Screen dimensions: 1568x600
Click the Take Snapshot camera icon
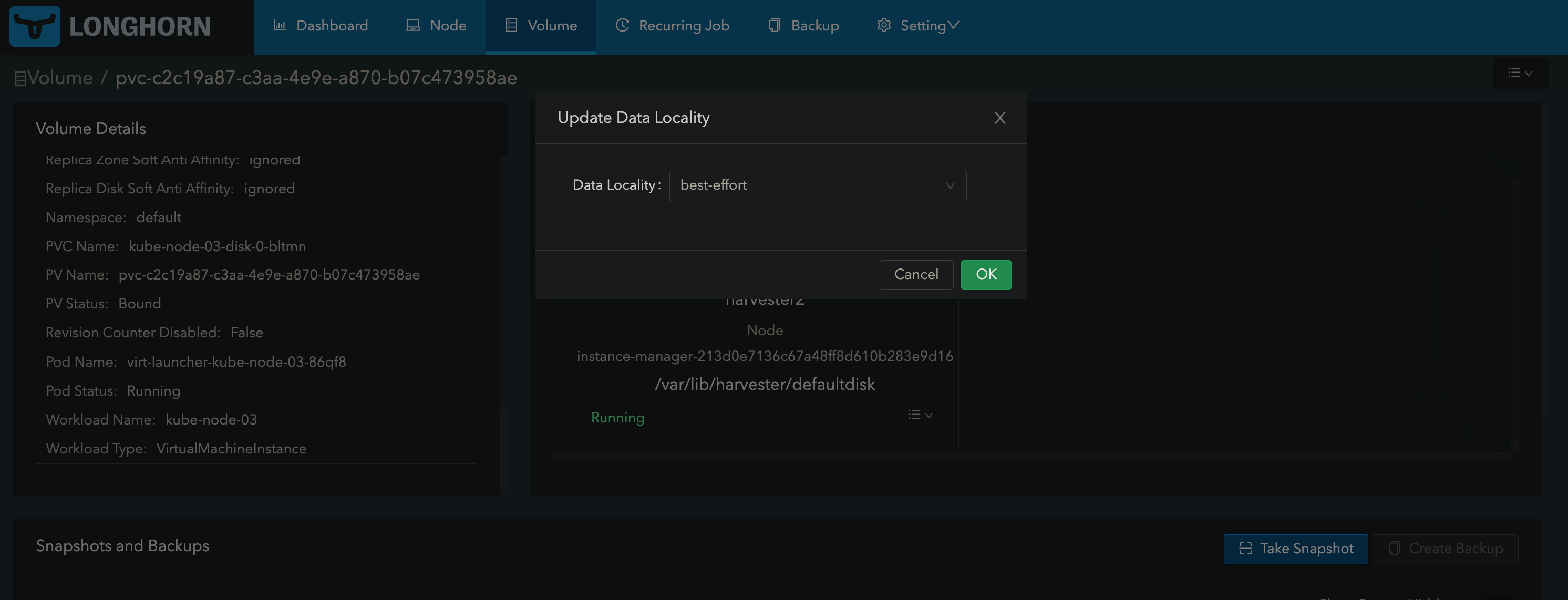1245,549
